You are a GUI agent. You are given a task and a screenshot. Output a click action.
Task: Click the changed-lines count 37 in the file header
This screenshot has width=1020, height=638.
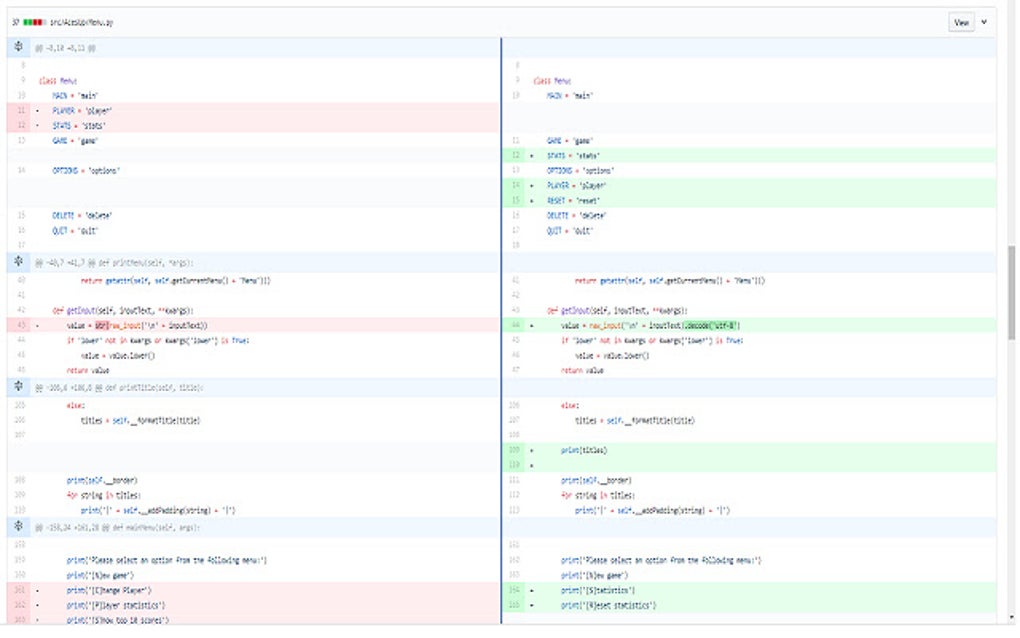tap(16, 21)
